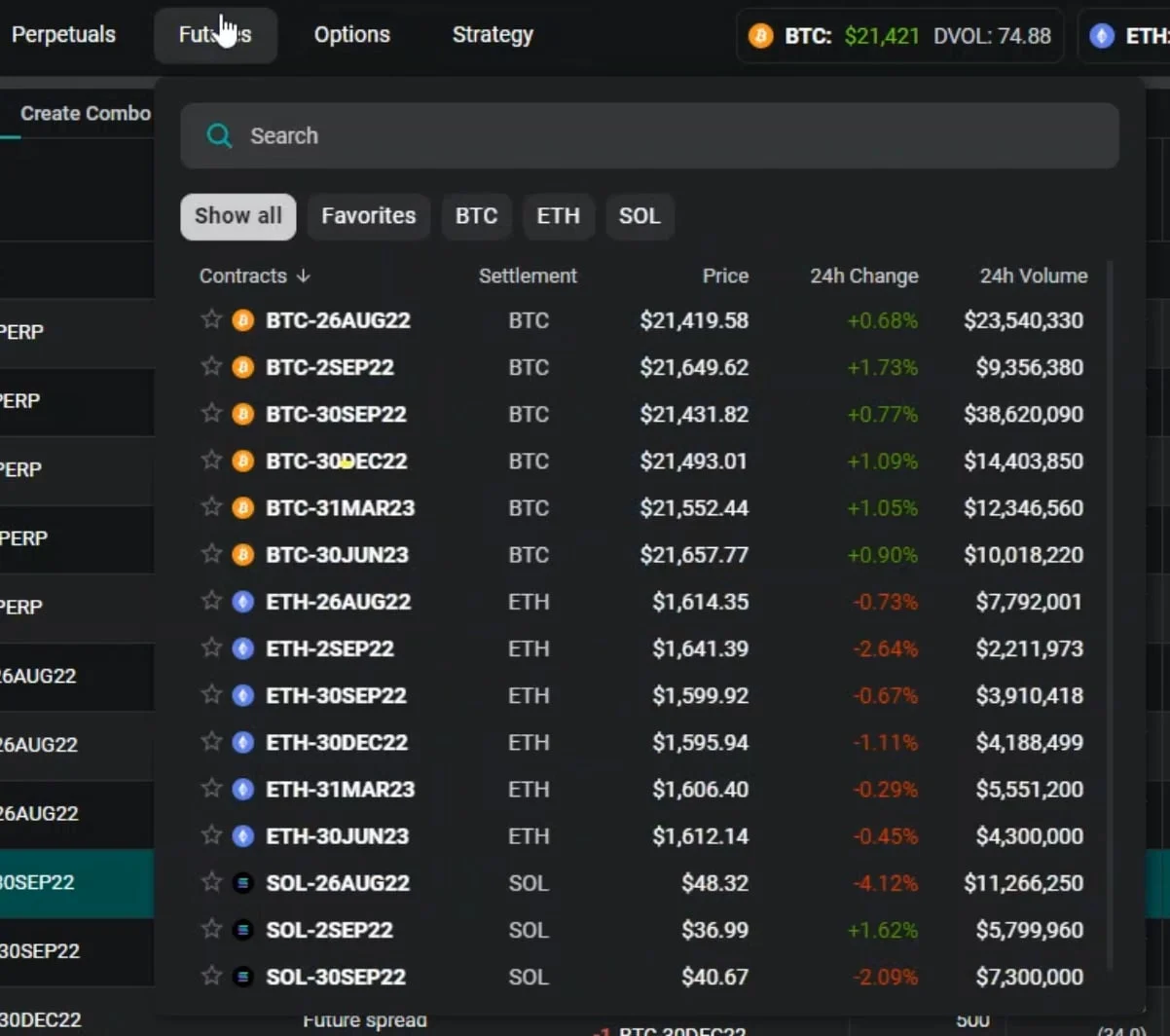
Task: Select the BTC-30DEC22 contract name
Action: pyautogui.click(x=337, y=461)
